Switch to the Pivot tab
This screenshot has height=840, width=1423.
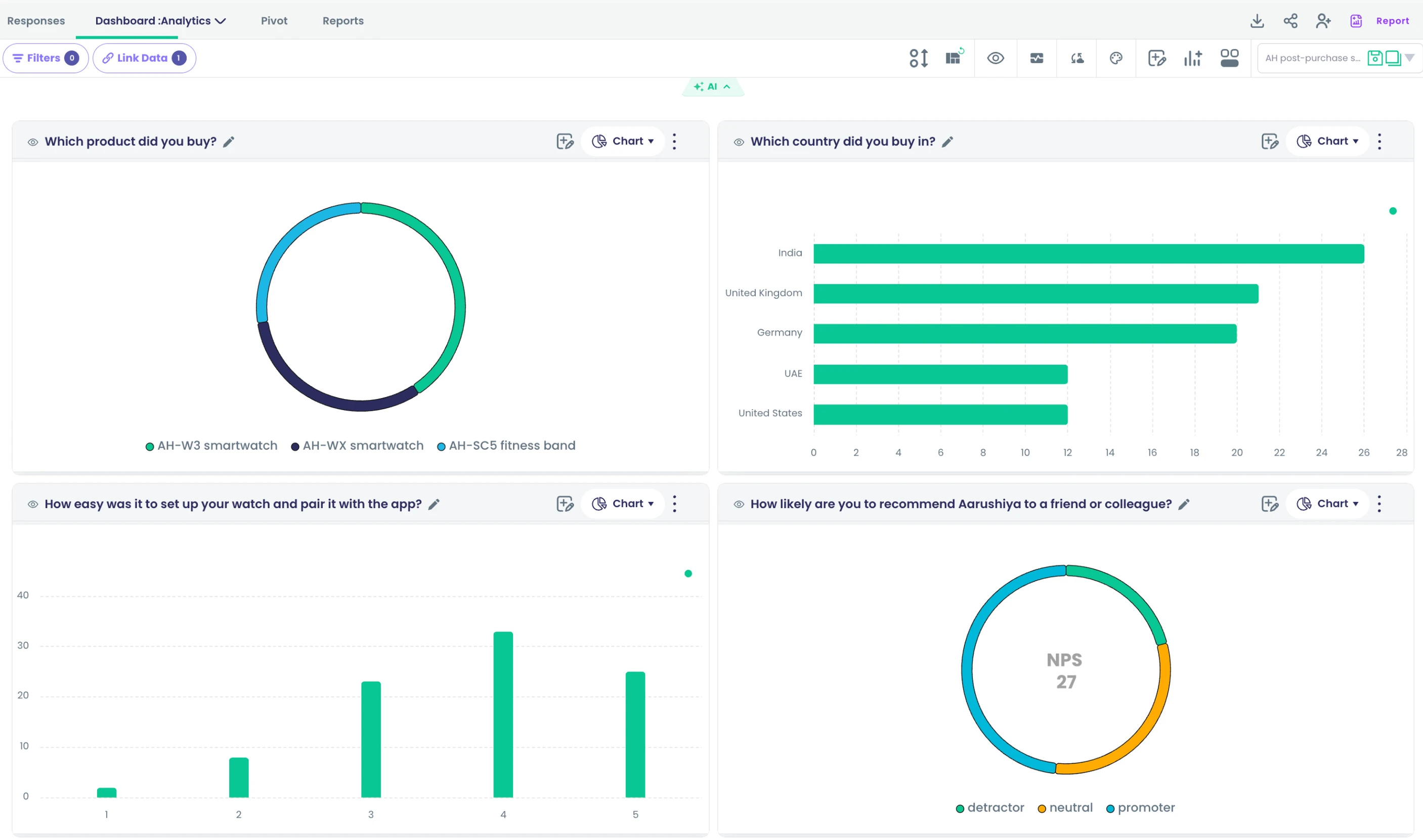[274, 21]
